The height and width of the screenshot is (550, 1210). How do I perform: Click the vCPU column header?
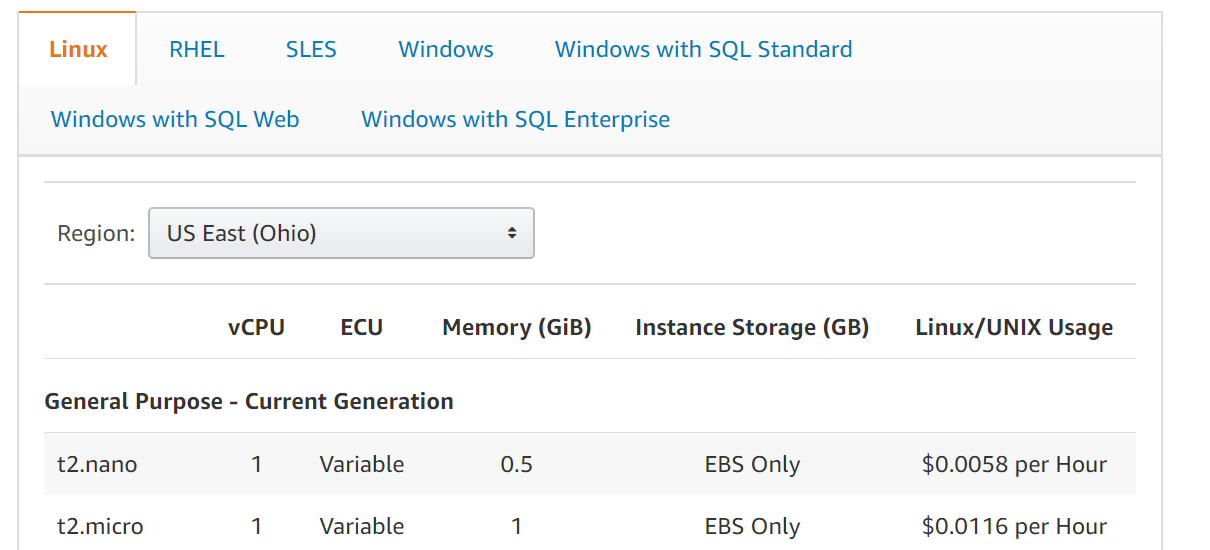point(256,327)
